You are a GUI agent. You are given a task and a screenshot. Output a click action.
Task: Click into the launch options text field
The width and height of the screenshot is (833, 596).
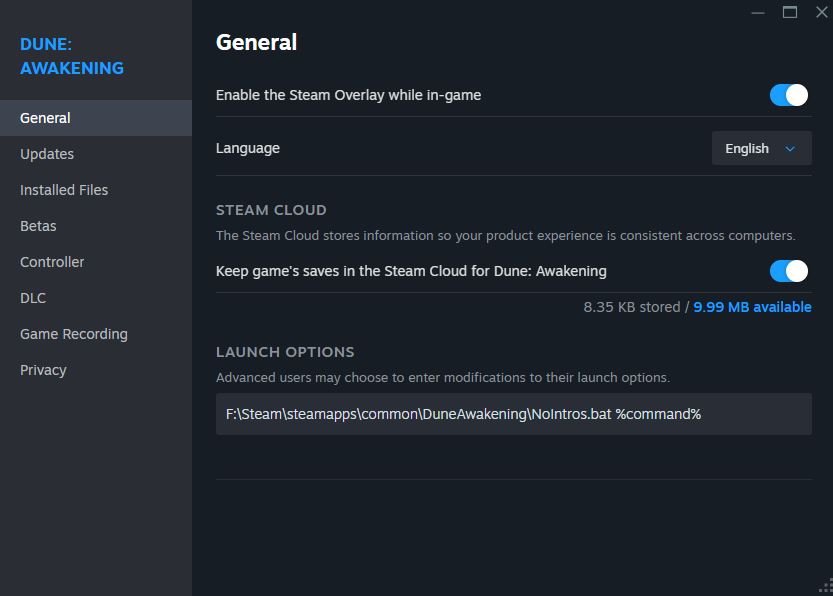point(514,414)
